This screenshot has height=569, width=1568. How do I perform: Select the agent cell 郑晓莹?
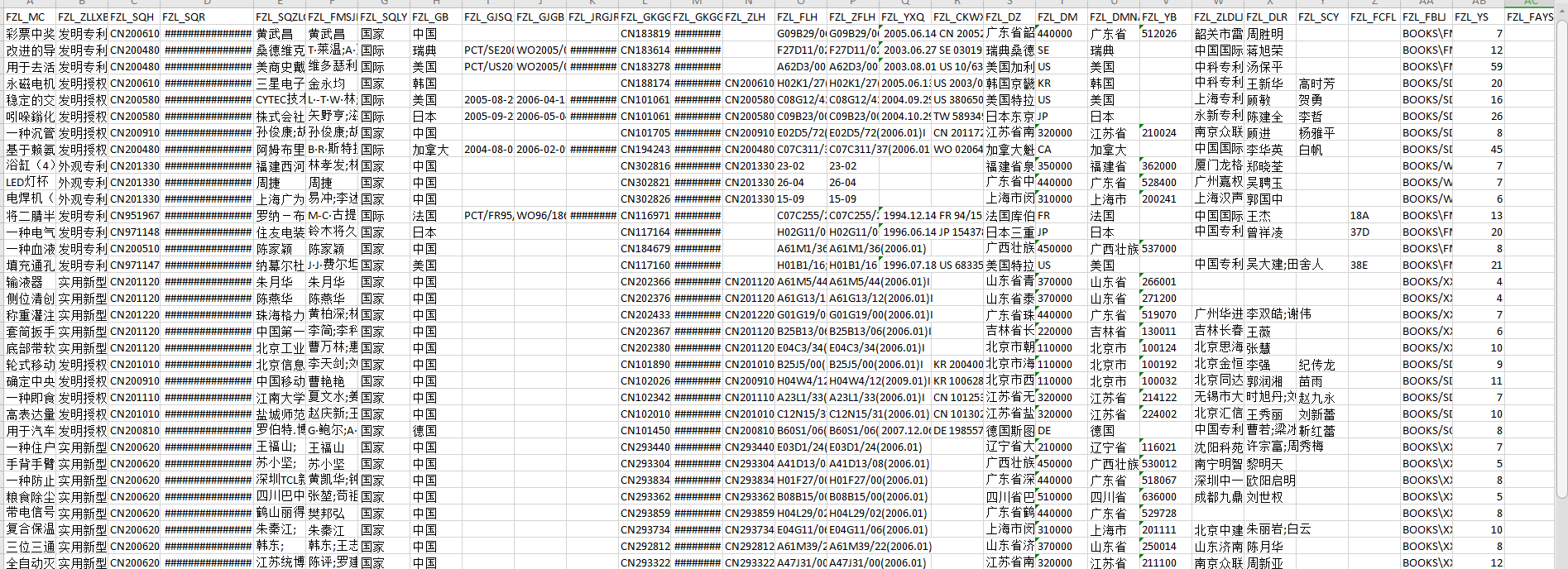click(1270, 165)
